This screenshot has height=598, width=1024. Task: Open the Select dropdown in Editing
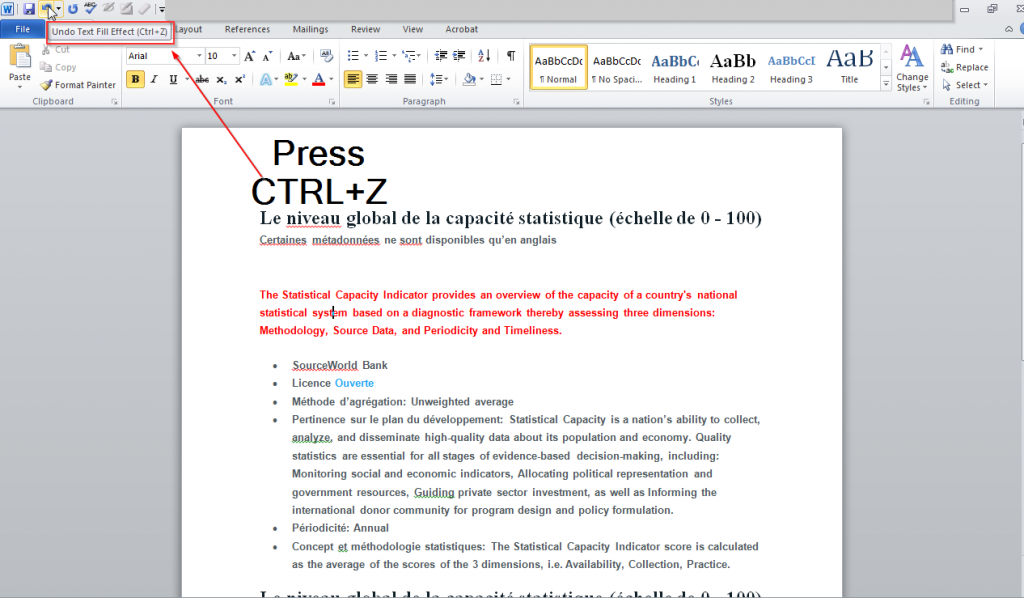(x=965, y=85)
